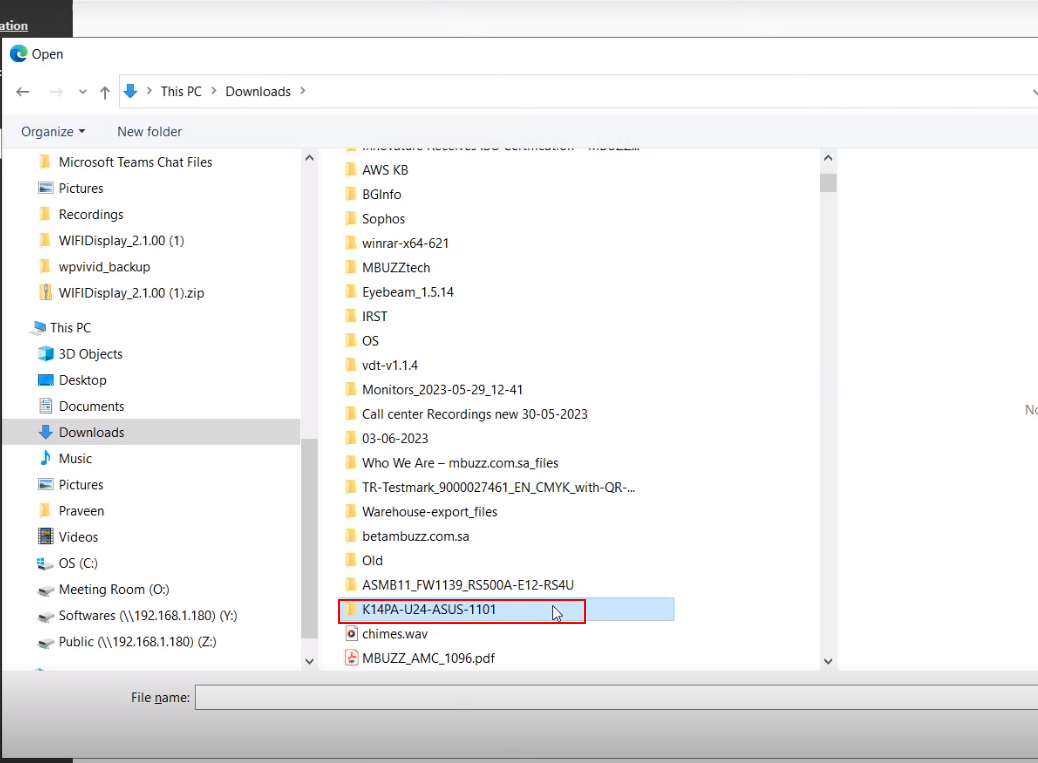Screen dimensions: 1038x763
Task: Select Downloads in the address breadcrumb
Action: coord(258,91)
